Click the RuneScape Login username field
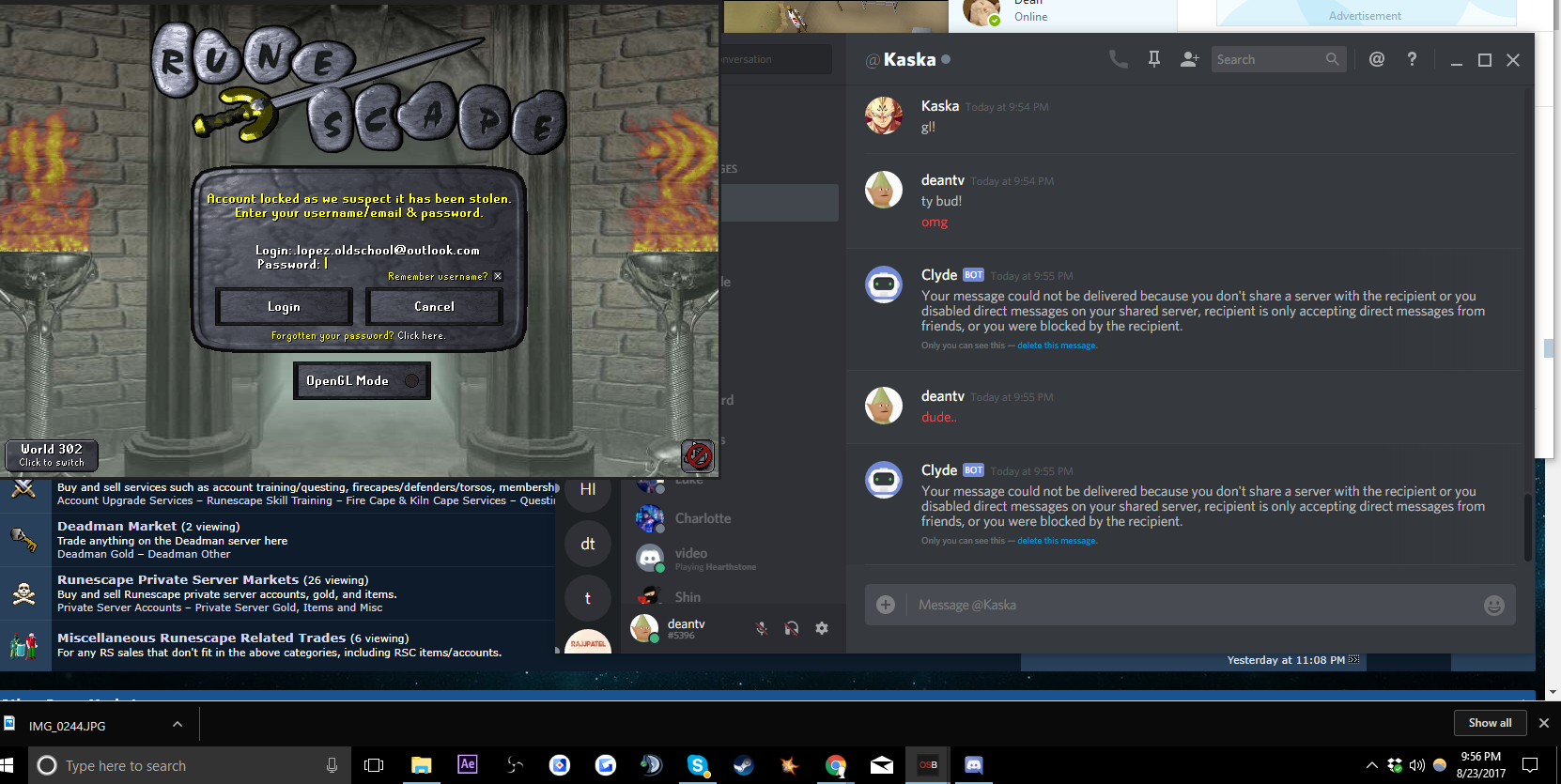The image size is (1561, 784). click(x=367, y=251)
